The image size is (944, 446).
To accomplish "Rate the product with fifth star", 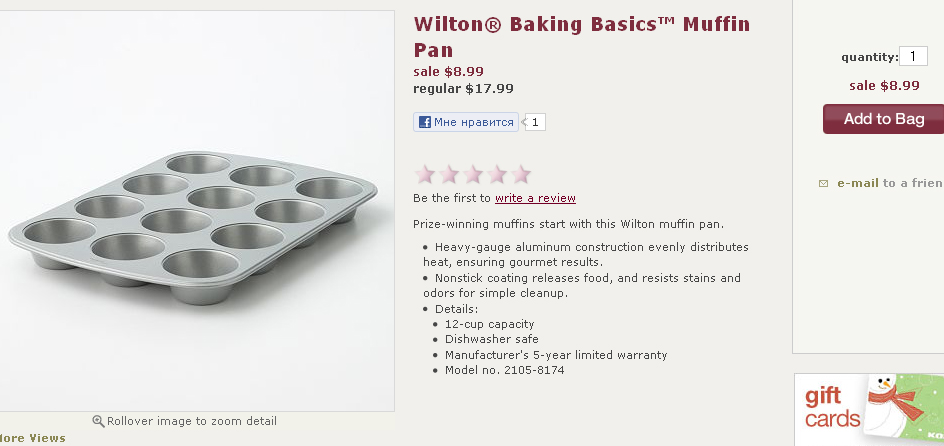I will pyautogui.click(x=521, y=175).
